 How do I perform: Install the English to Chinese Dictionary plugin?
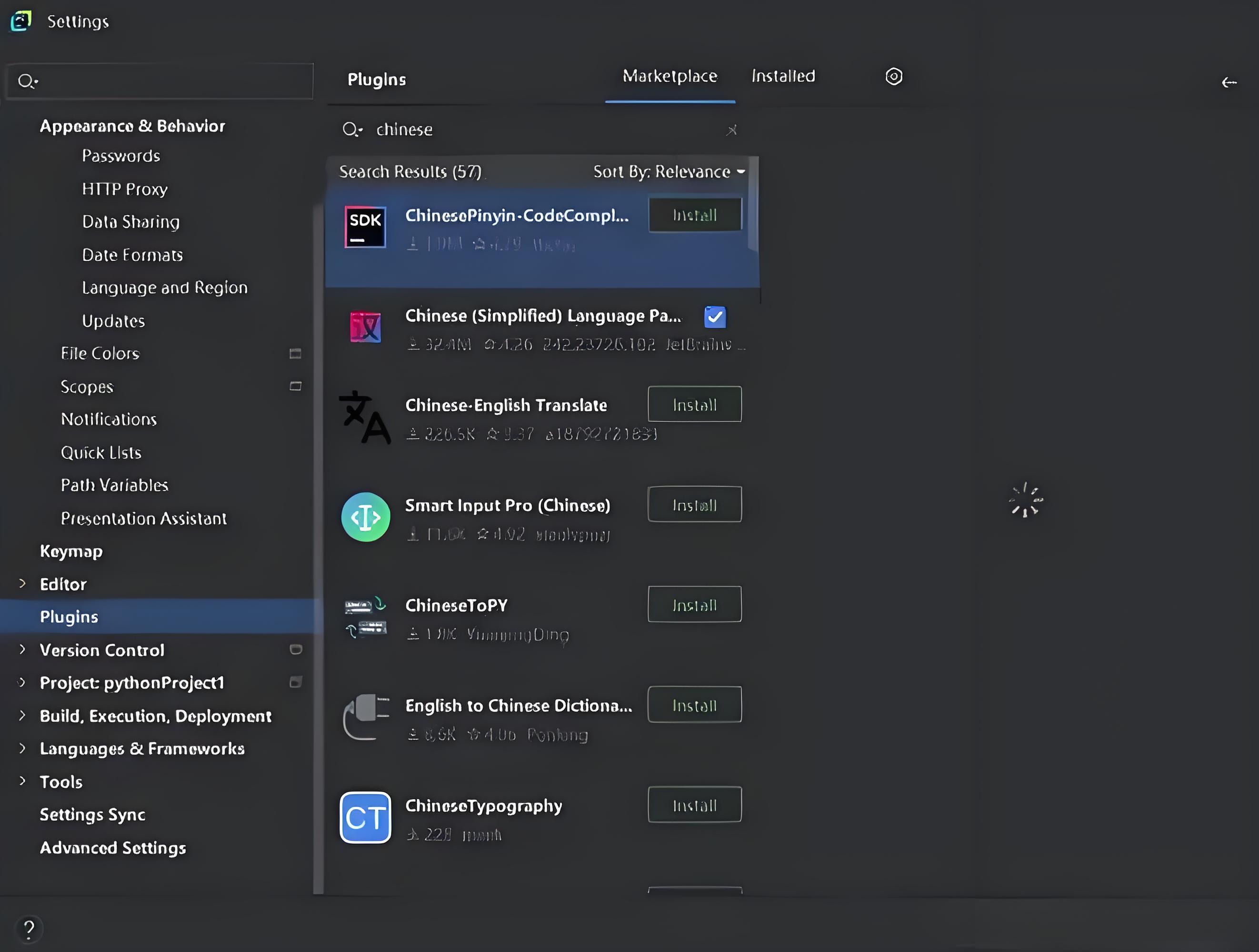[x=694, y=705]
